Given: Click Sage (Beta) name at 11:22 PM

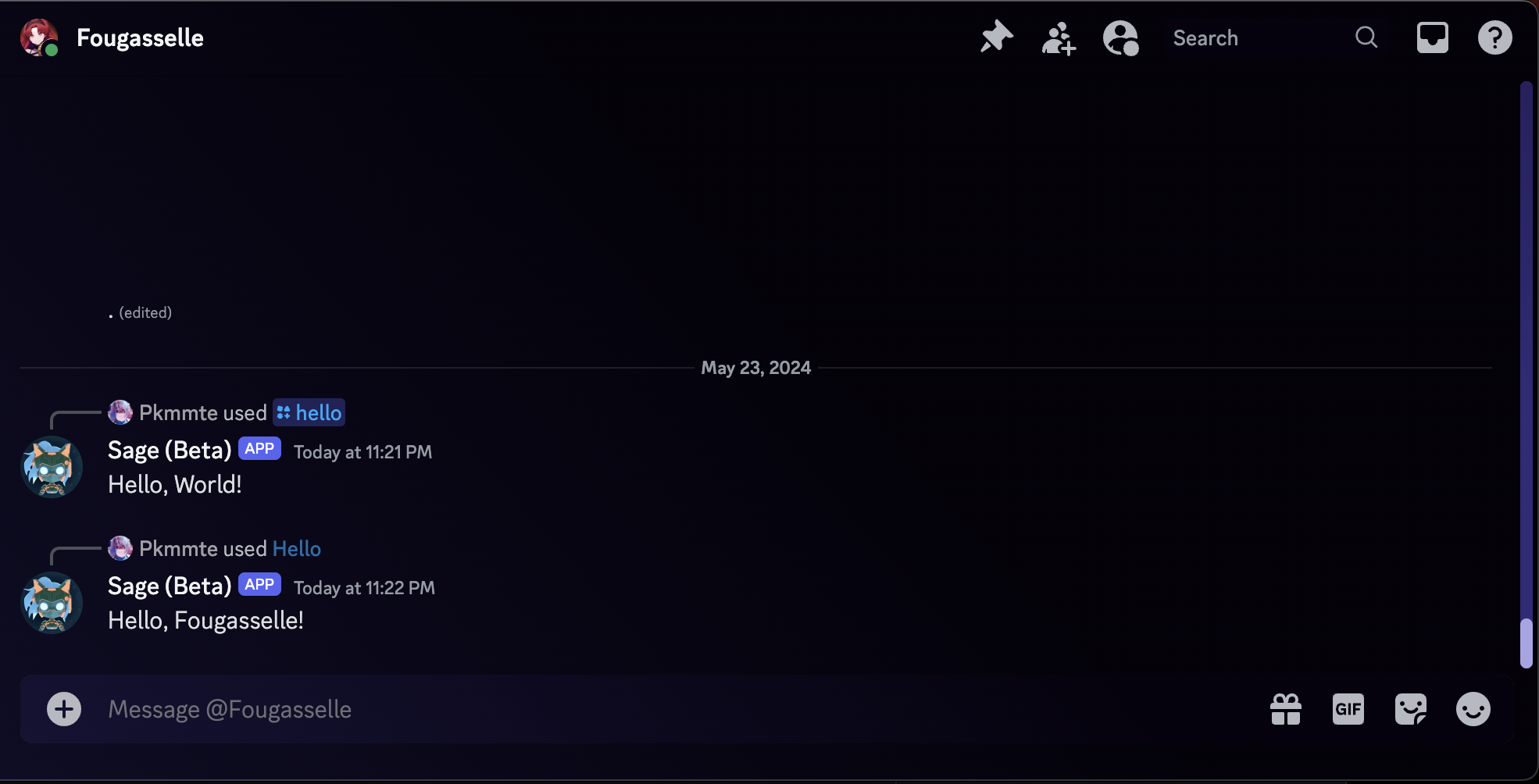Looking at the screenshot, I should (x=170, y=586).
